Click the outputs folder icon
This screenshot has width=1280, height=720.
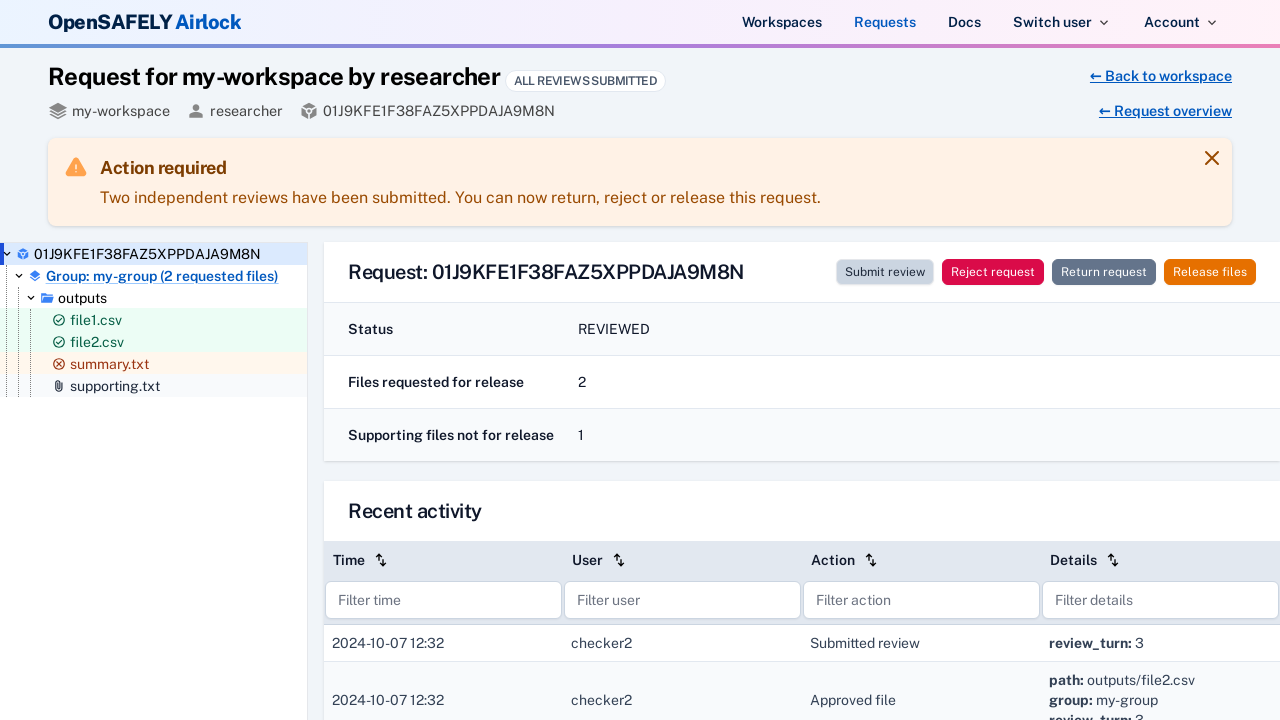[45, 298]
